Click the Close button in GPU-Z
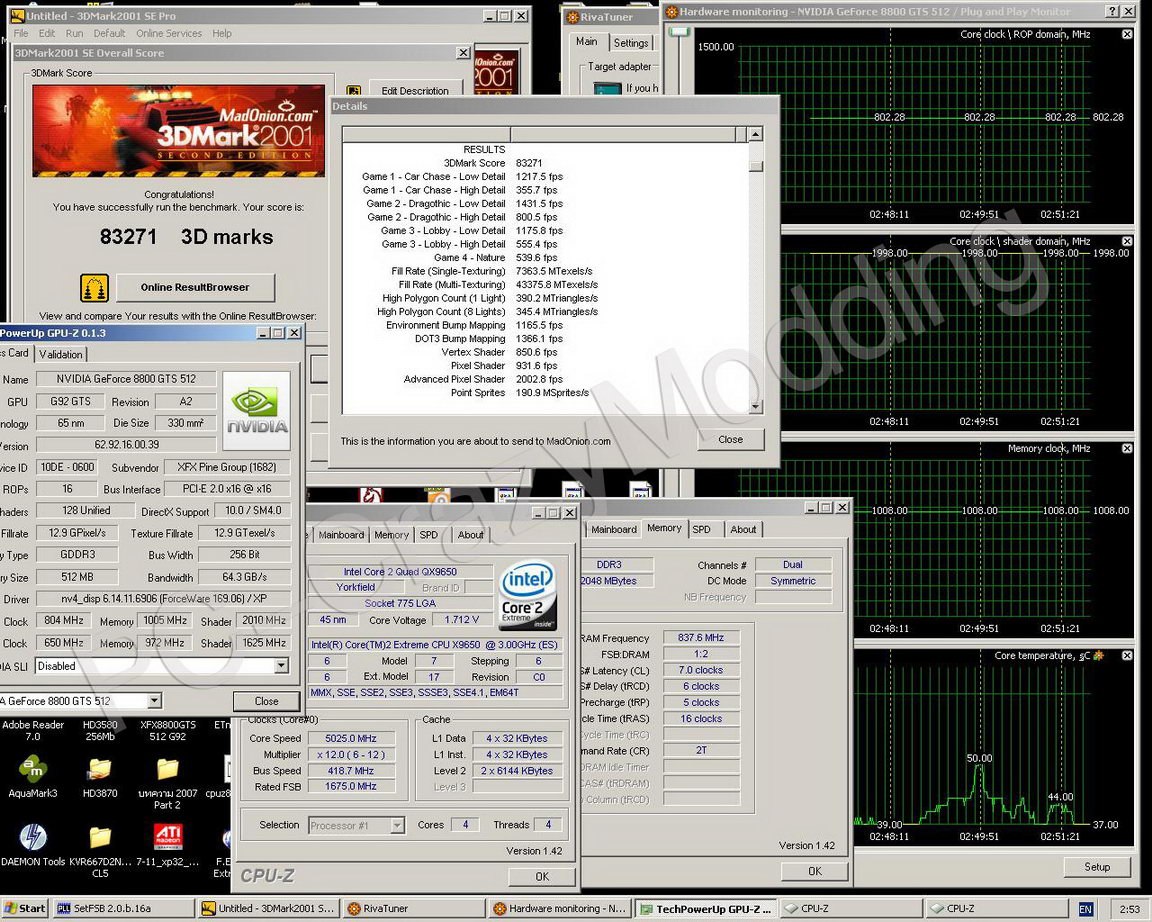This screenshot has width=1152, height=922. (266, 701)
